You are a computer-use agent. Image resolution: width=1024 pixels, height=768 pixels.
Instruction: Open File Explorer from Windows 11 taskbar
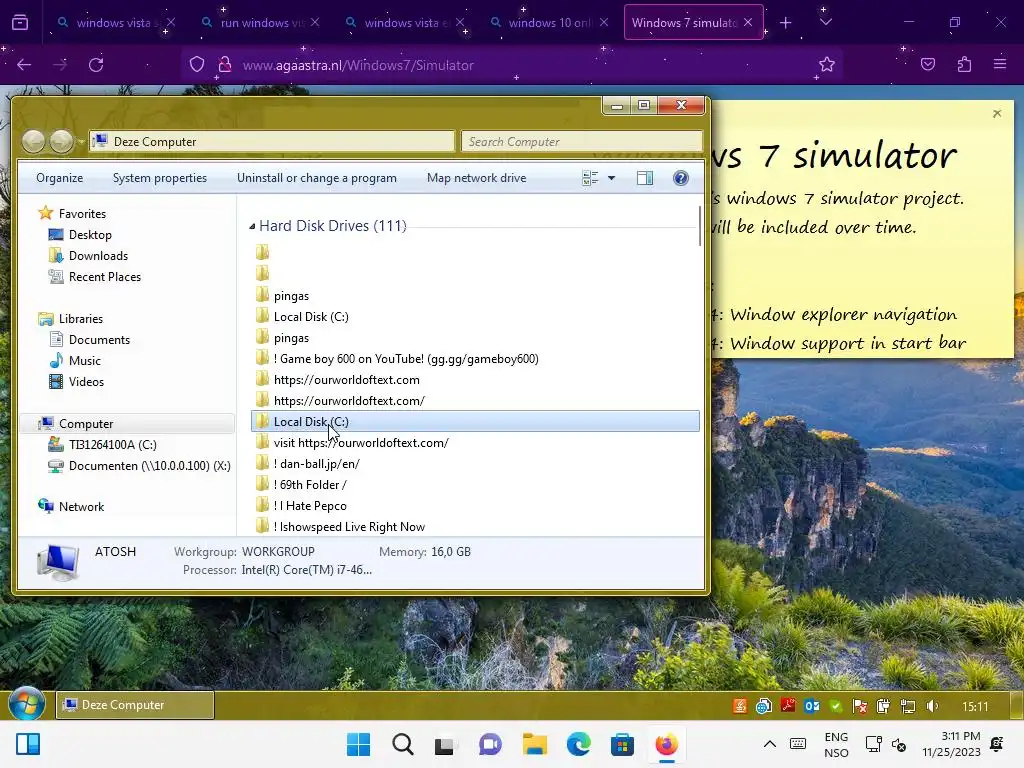pos(534,744)
